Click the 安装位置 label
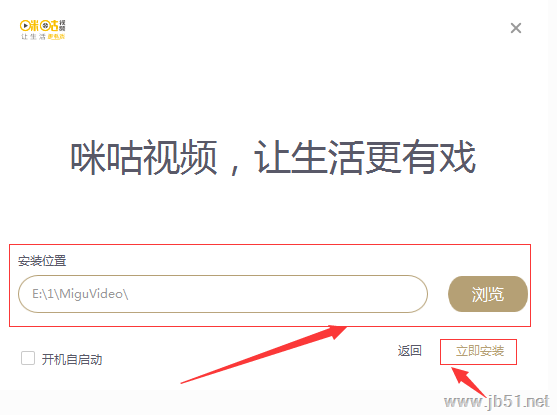 pos(42,261)
